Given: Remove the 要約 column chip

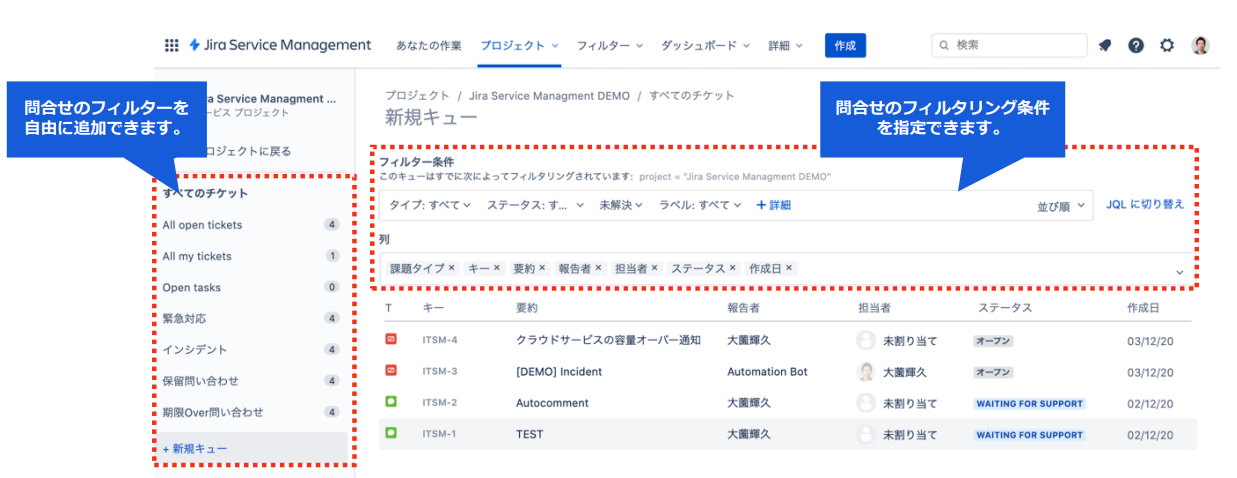Looking at the screenshot, I should 543,268.
